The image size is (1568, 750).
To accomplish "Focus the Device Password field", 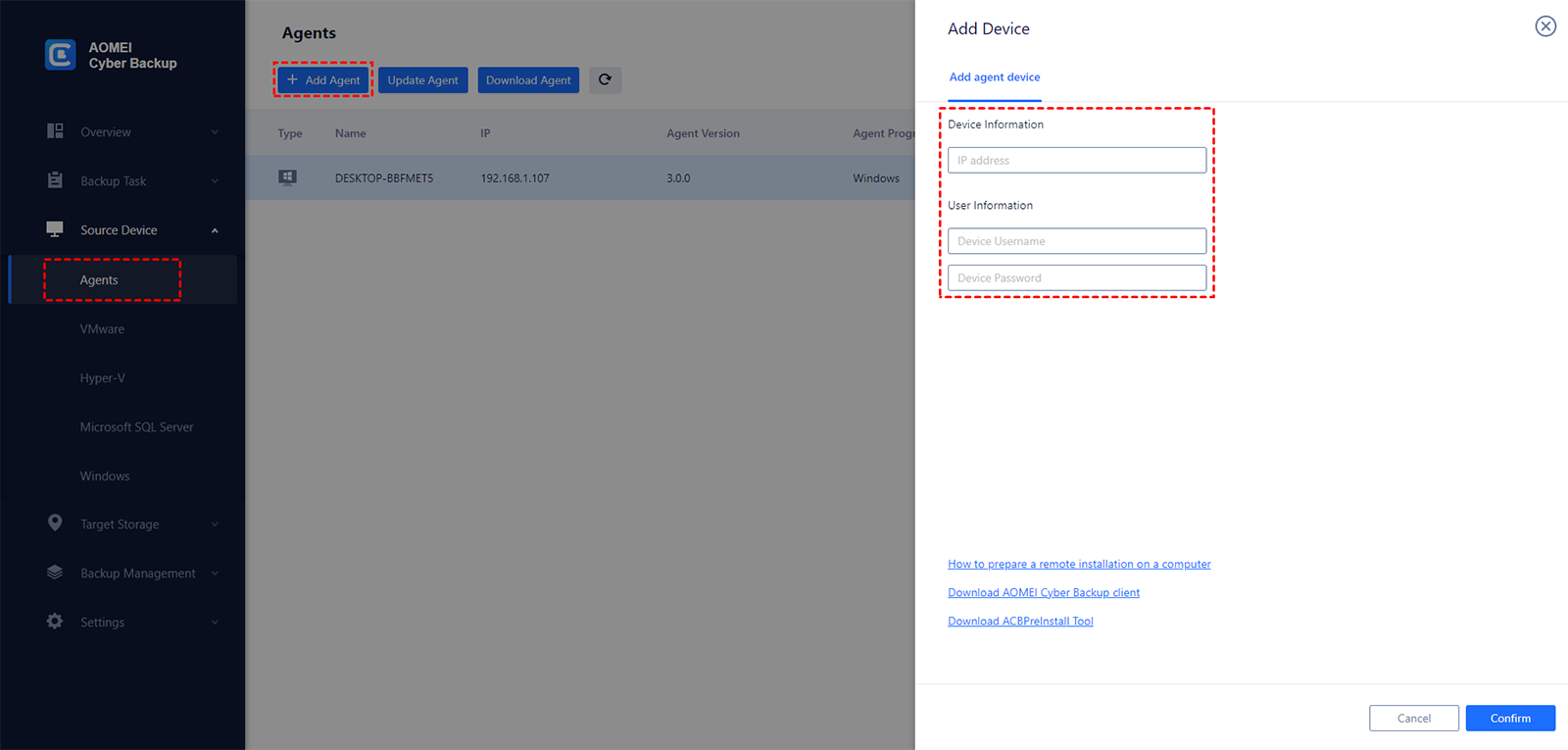I will point(1077,278).
